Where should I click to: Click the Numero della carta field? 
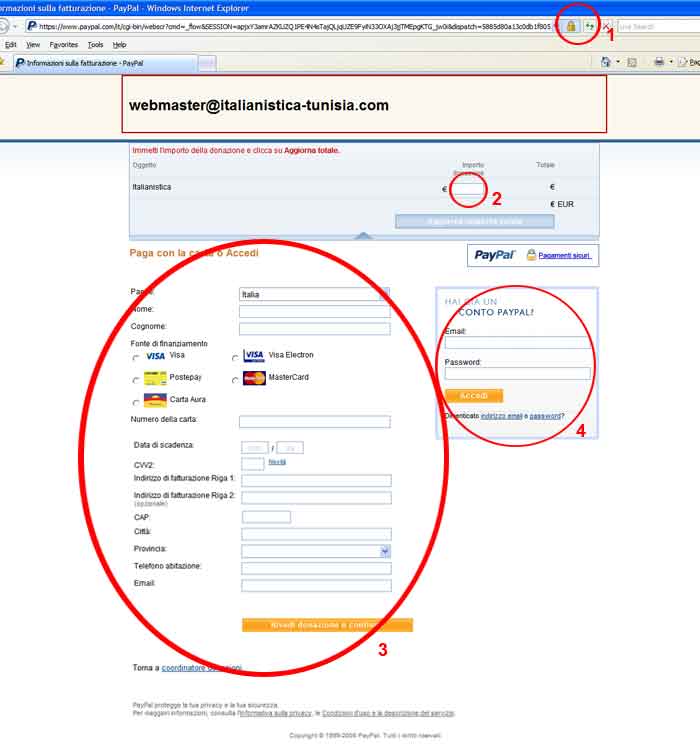(315, 421)
